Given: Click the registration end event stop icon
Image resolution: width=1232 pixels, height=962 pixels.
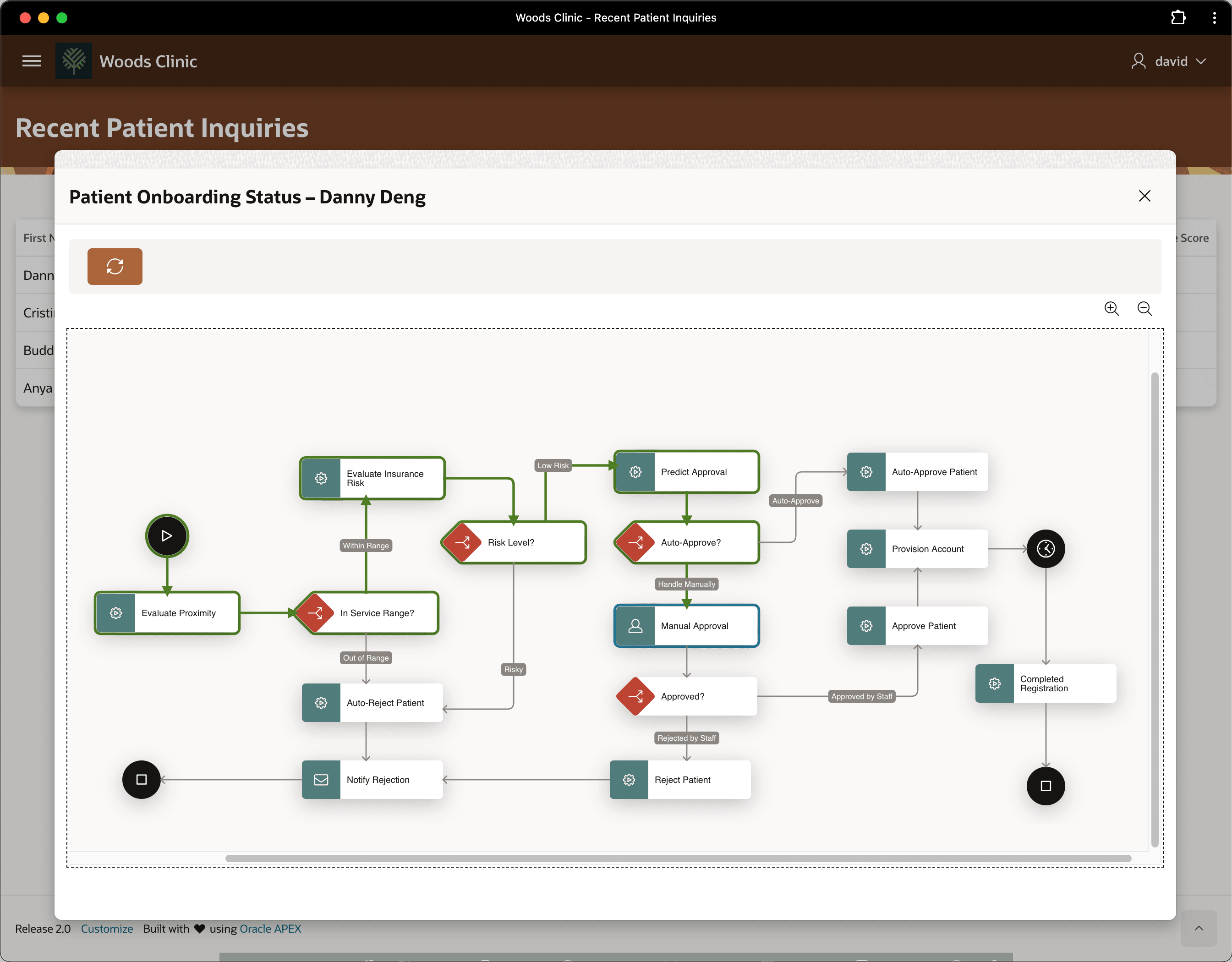Looking at the screenshot, I should 1046,786.
